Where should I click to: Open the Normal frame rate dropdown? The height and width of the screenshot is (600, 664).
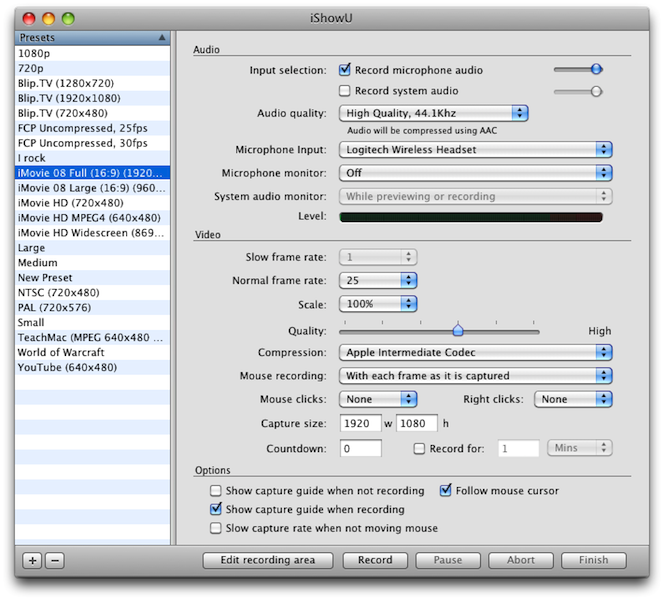tap(378, 281)
